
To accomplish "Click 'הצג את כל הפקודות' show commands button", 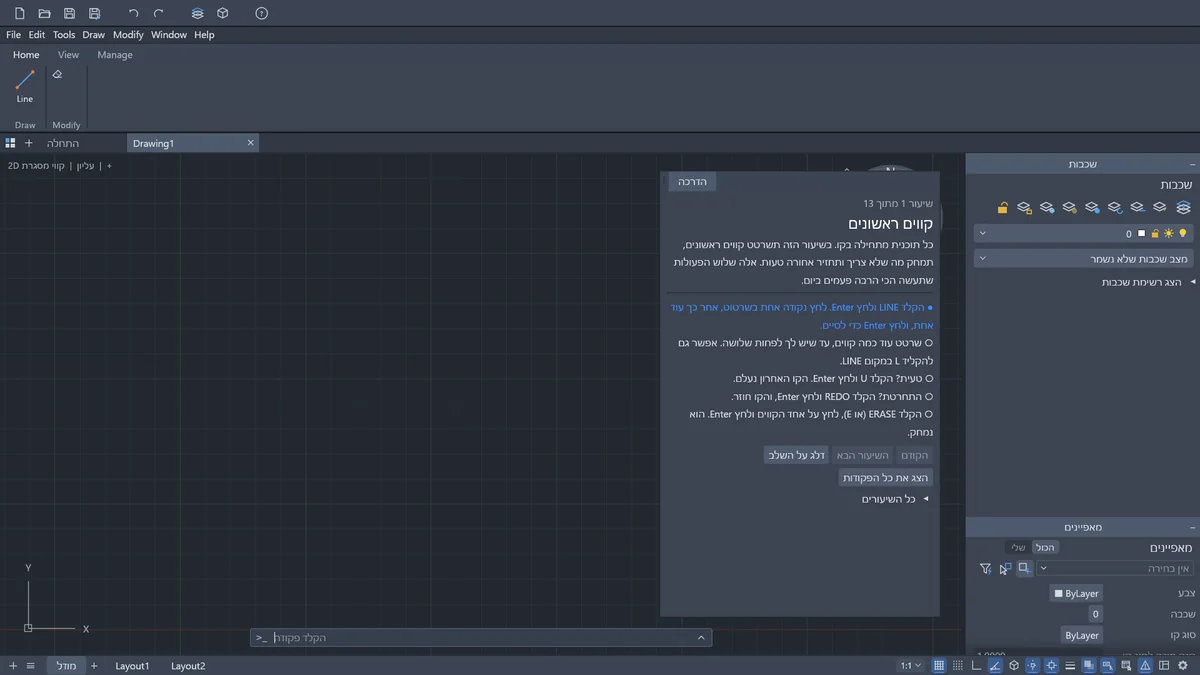I will pos(886,478).
